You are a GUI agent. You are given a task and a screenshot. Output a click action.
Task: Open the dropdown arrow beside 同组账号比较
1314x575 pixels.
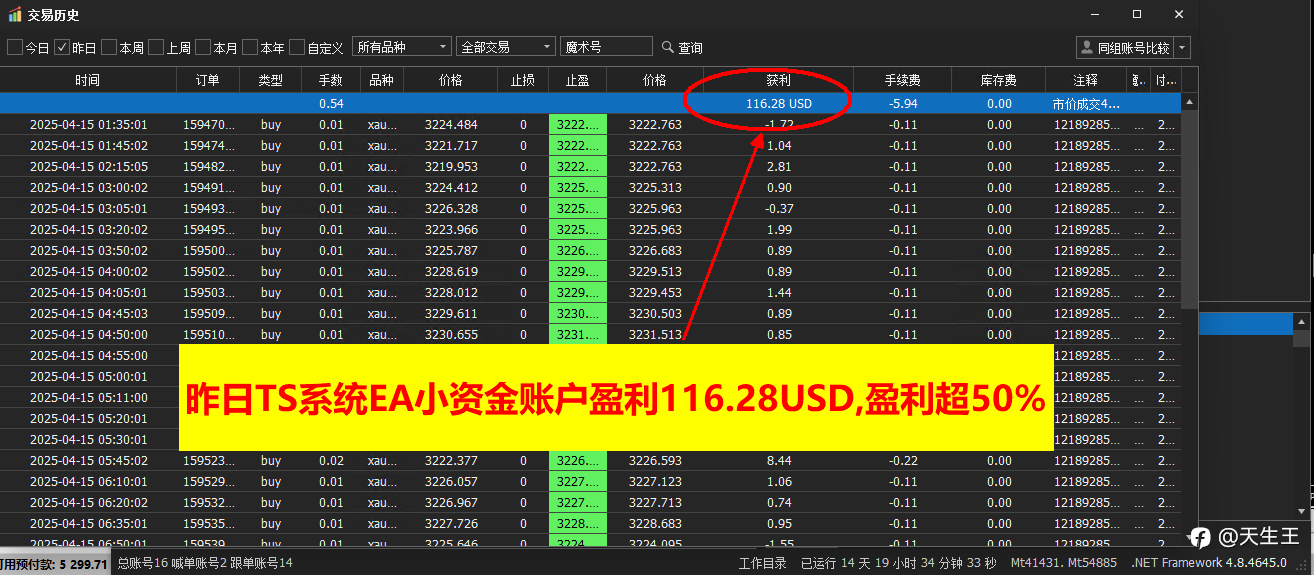(1182, 47)
